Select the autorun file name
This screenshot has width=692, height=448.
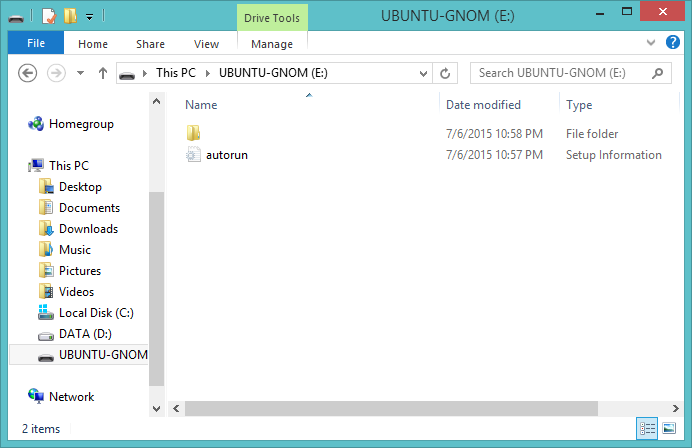click(x=227, y=155)
